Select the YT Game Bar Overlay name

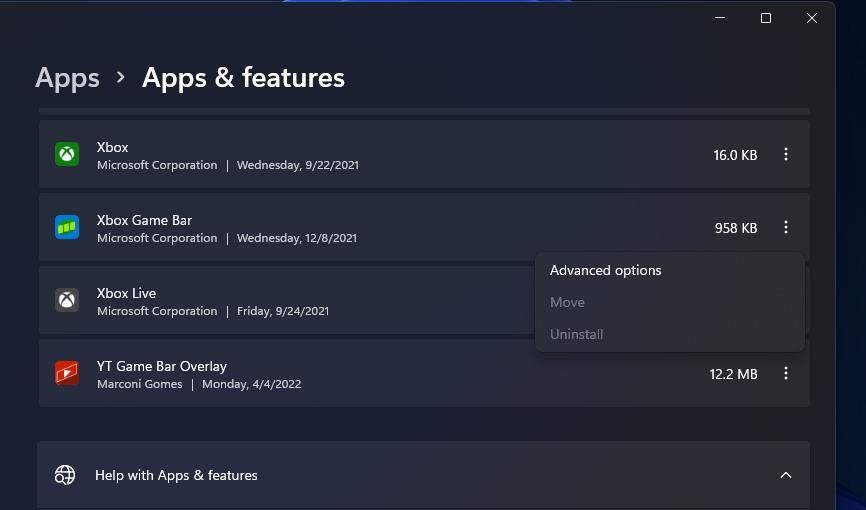(162, 366)
